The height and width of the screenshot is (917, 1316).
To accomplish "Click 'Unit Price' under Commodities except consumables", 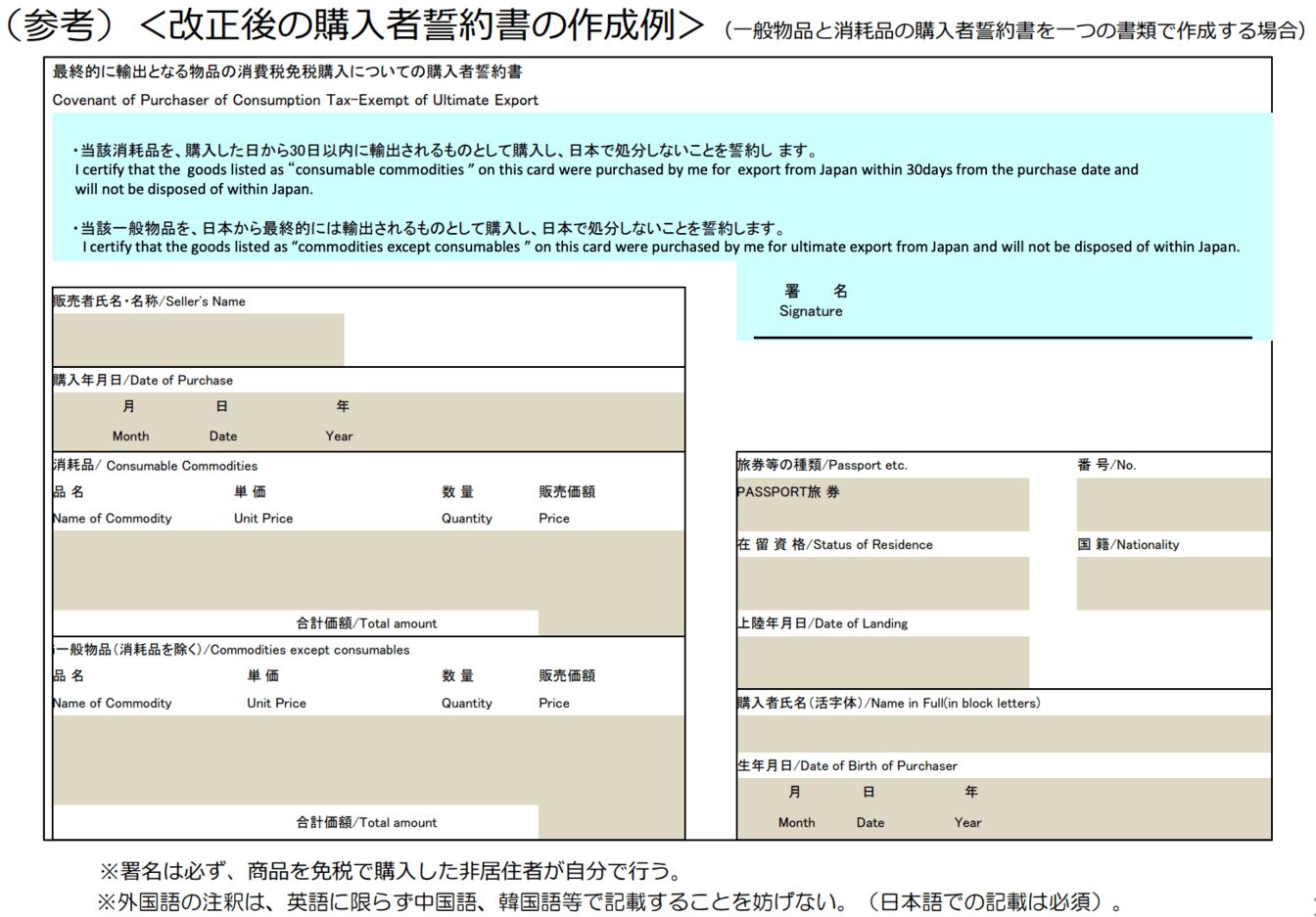I will click(276, 703).
